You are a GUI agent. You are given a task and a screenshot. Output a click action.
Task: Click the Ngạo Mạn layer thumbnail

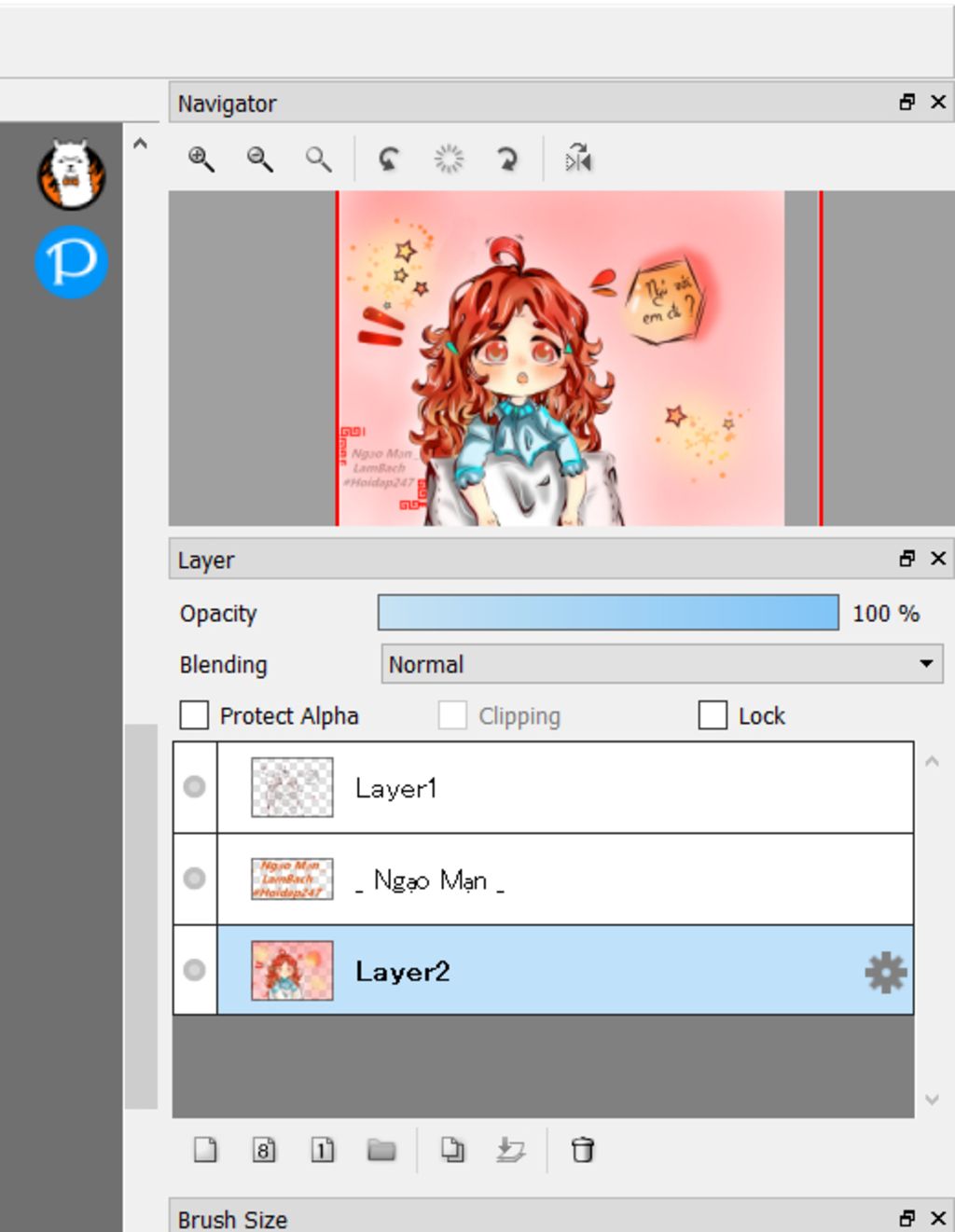pos(292,879)
